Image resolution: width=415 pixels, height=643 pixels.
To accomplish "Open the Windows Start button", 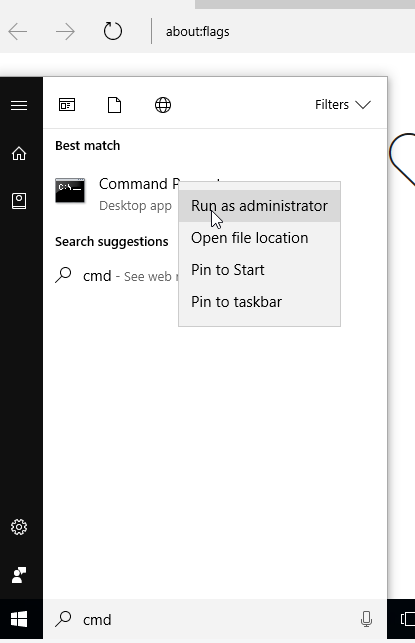I will 19,619.
